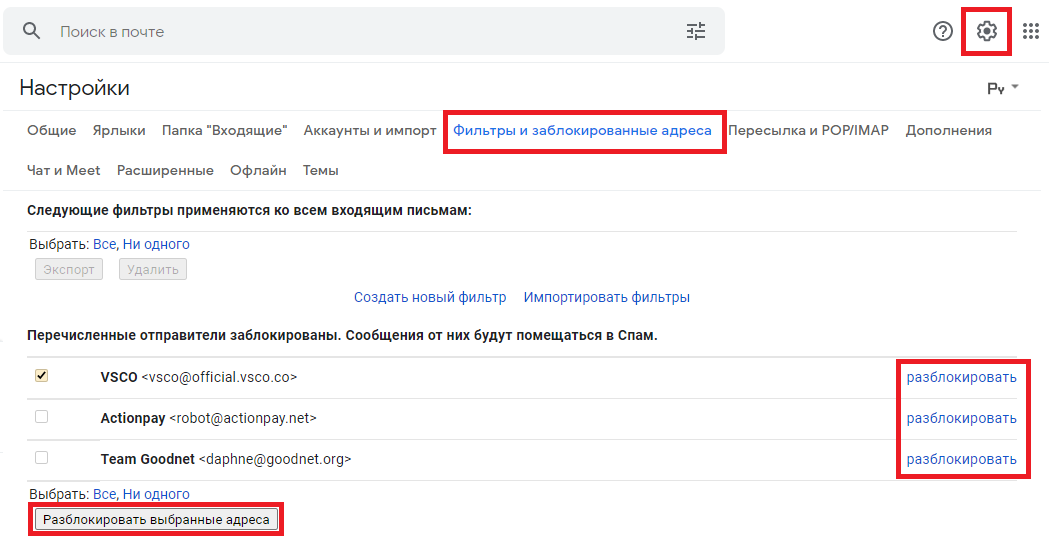Expand the input language Ру dropdown
This screenshot has width=1049, height=543.
click(x=1002, y=88)
